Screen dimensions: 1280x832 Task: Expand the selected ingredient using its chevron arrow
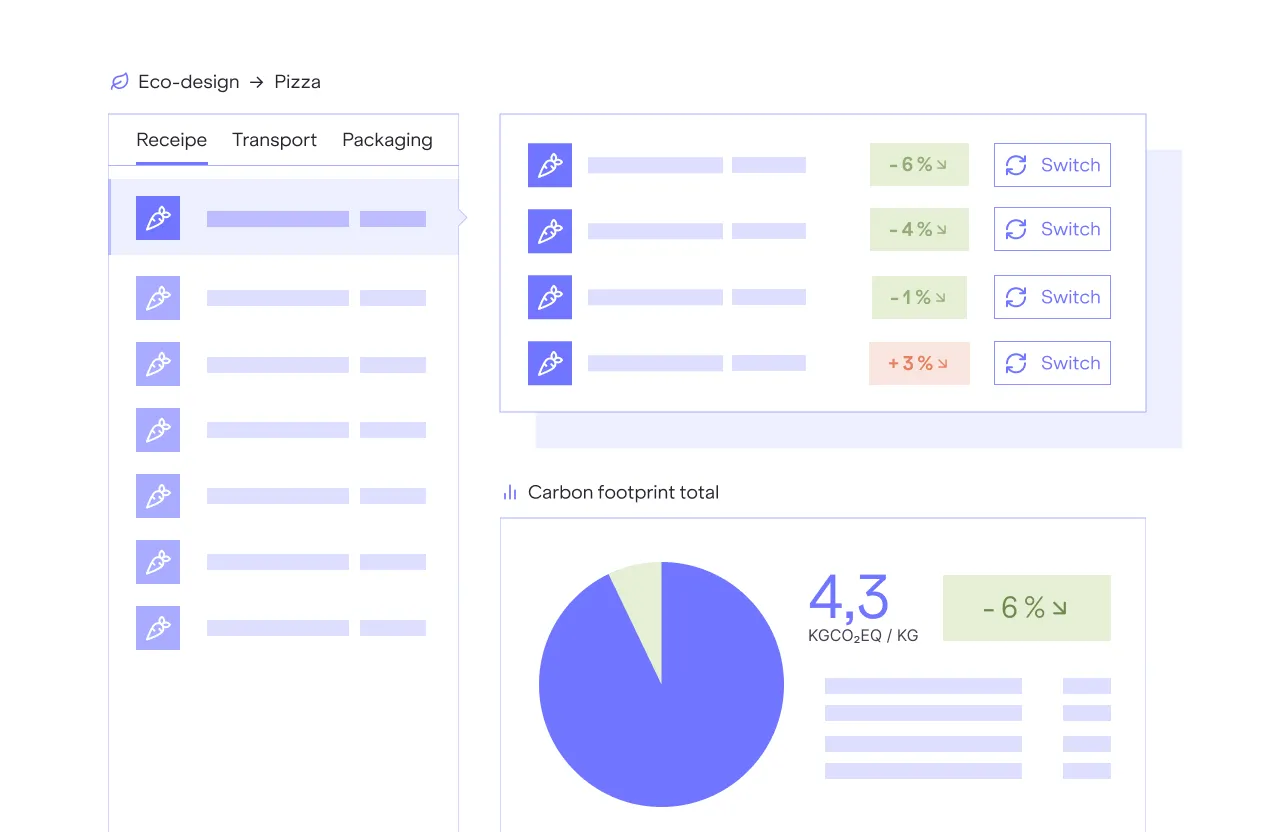click(x=461, y=217)
